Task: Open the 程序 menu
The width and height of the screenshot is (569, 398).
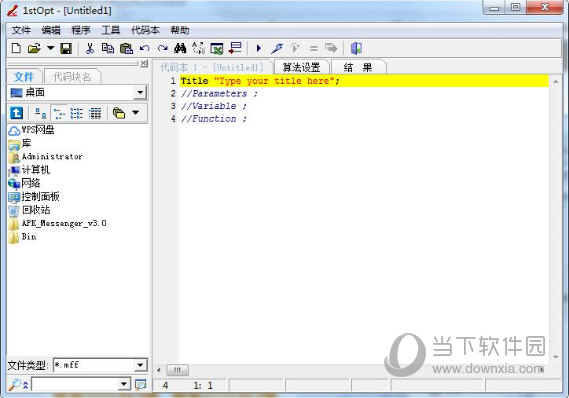Action: coord(81,30)
